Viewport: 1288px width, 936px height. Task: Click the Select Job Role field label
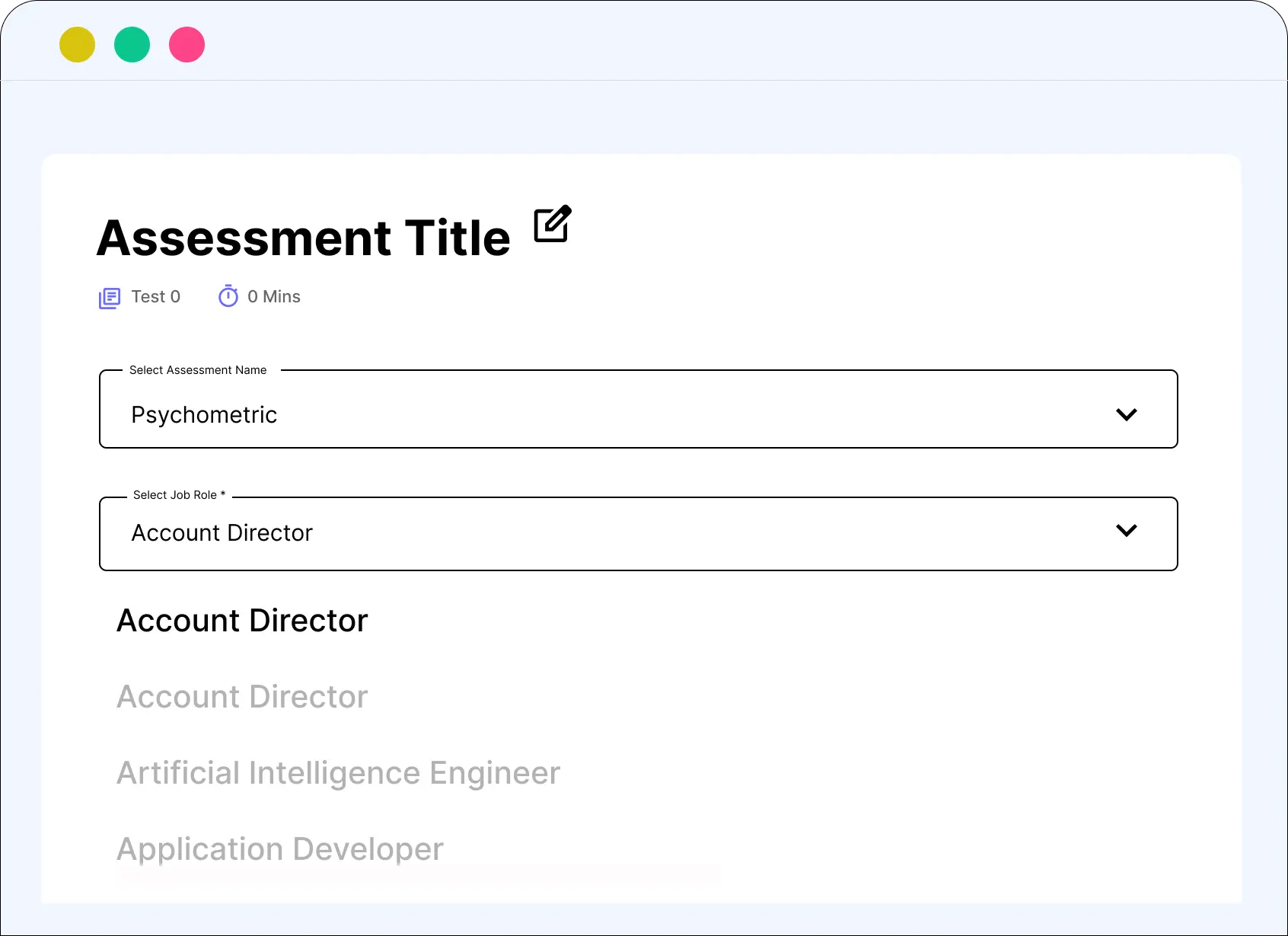tap(179, 495)
